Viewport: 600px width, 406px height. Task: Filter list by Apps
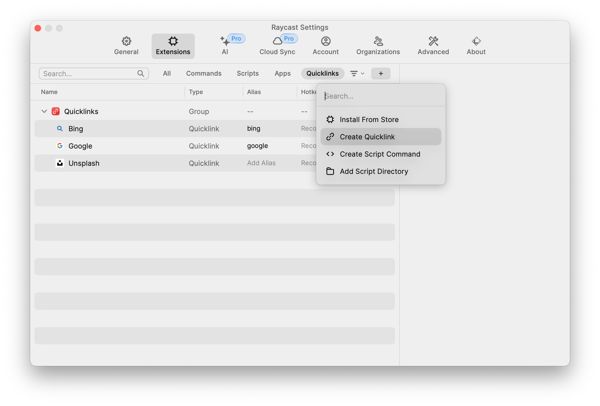coord(282,73)
